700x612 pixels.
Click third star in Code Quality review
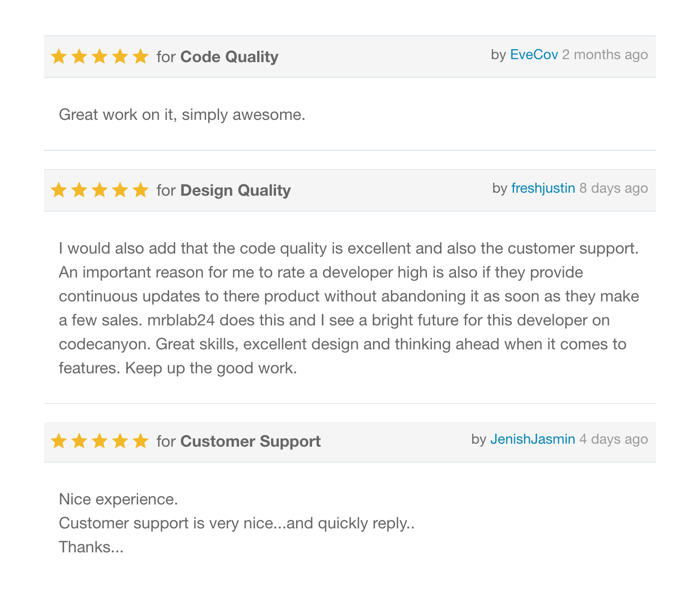(100, 57)
